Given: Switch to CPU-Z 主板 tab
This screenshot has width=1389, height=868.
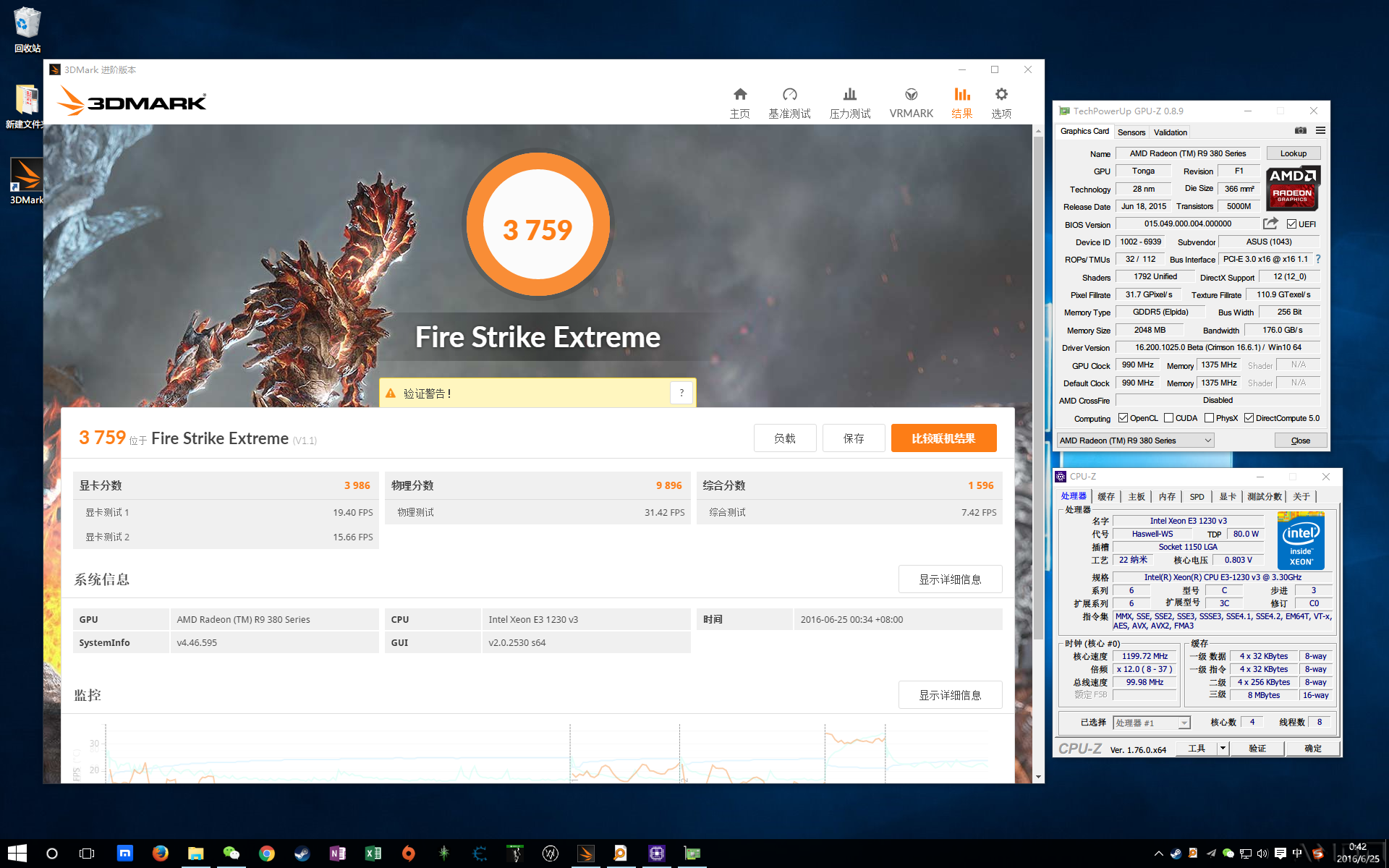Looking at the screenshot, I should 1137,497.
